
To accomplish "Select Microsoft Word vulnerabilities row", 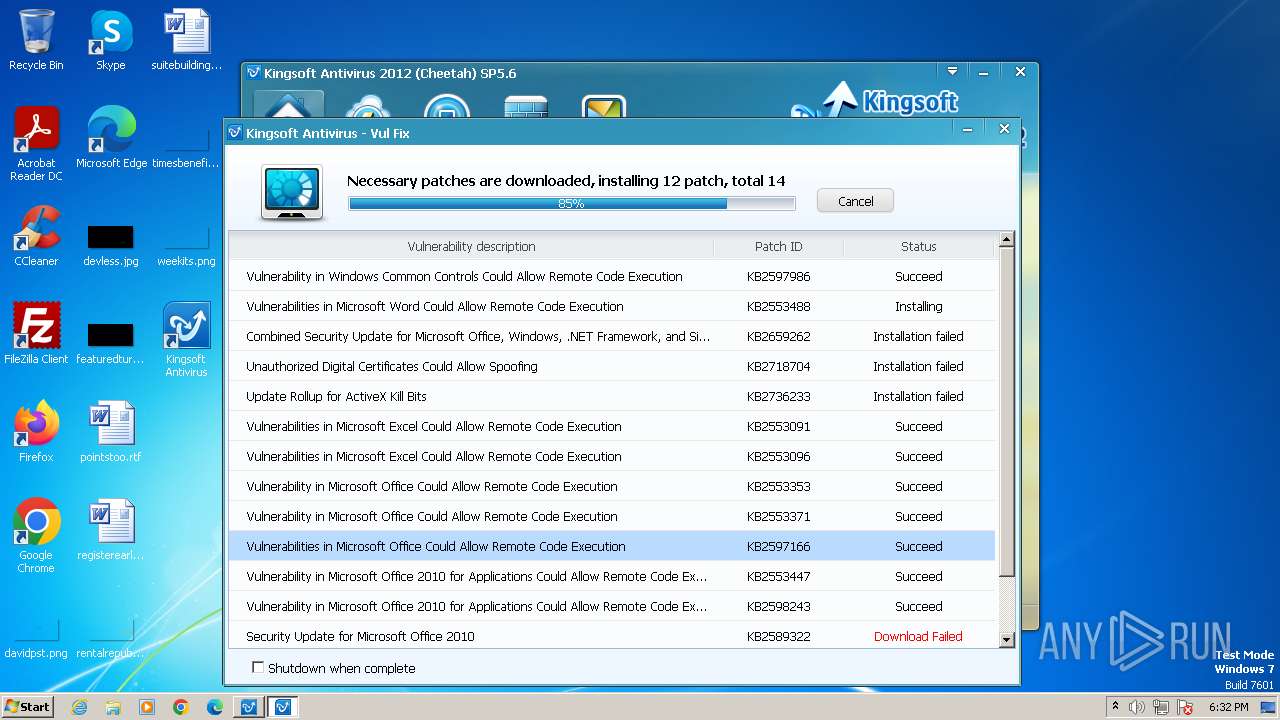I will click(612, 306).
